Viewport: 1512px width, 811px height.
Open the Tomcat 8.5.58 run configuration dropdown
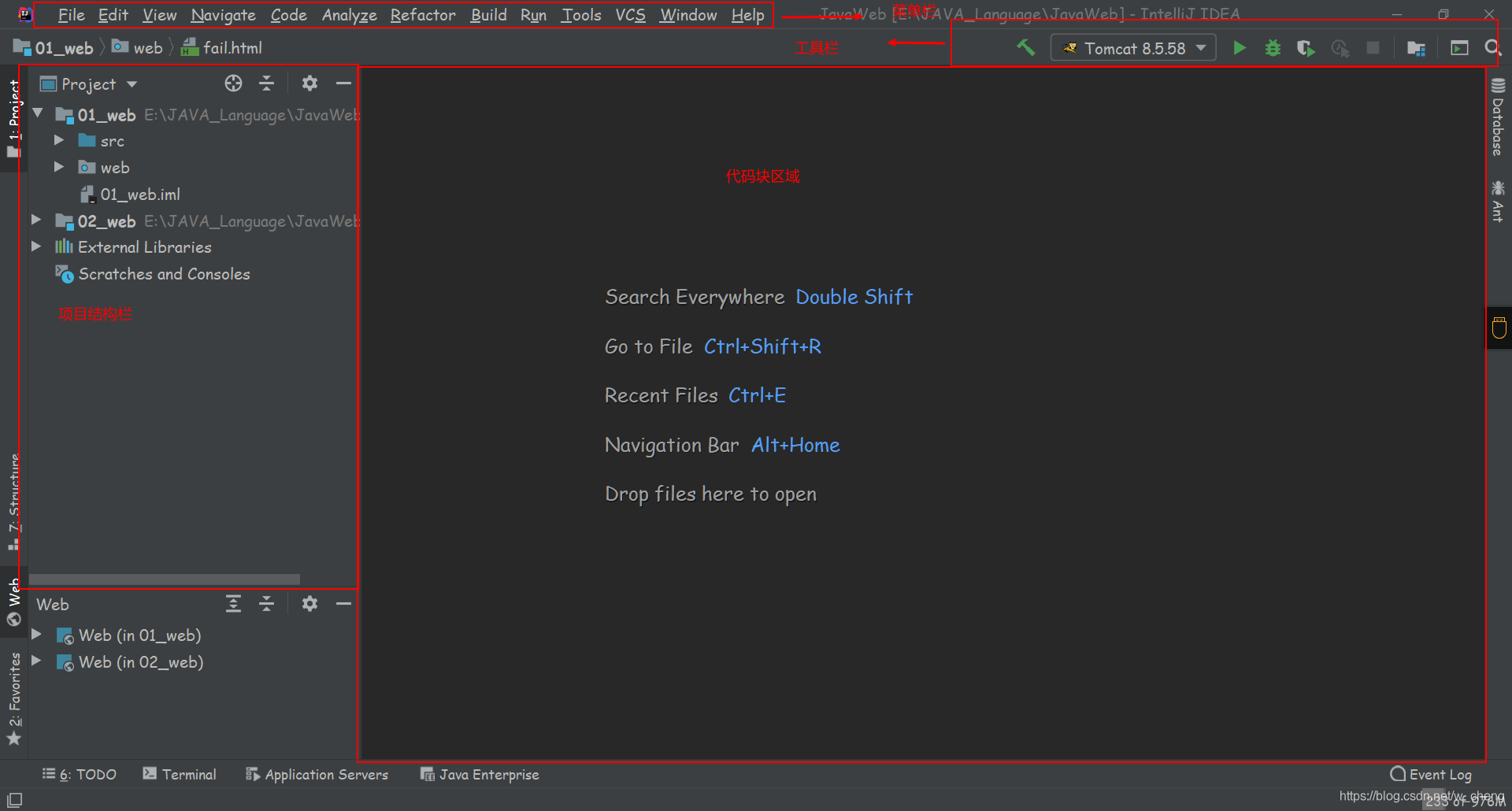point(1133,48)
